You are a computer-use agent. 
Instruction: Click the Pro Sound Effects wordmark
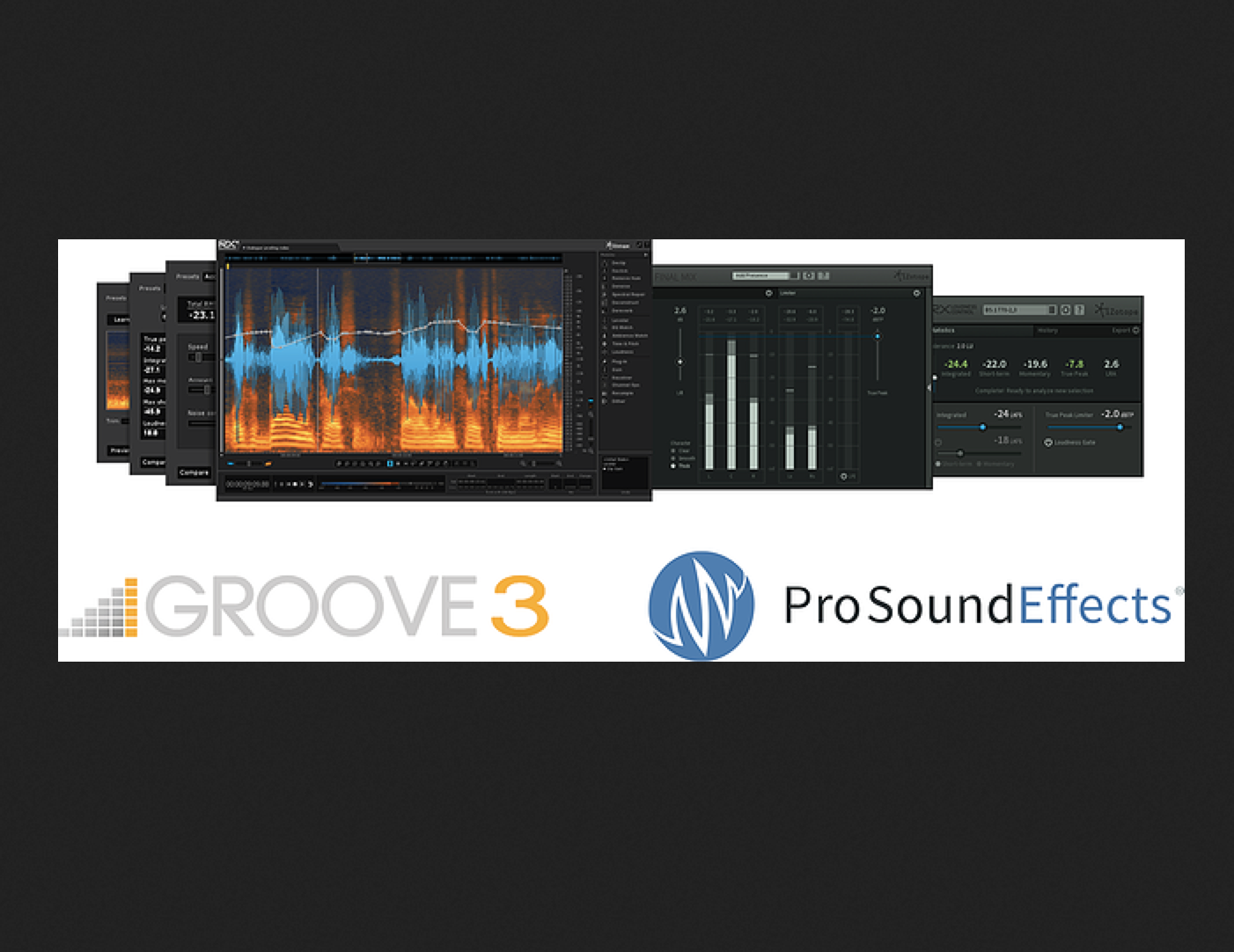977,605
